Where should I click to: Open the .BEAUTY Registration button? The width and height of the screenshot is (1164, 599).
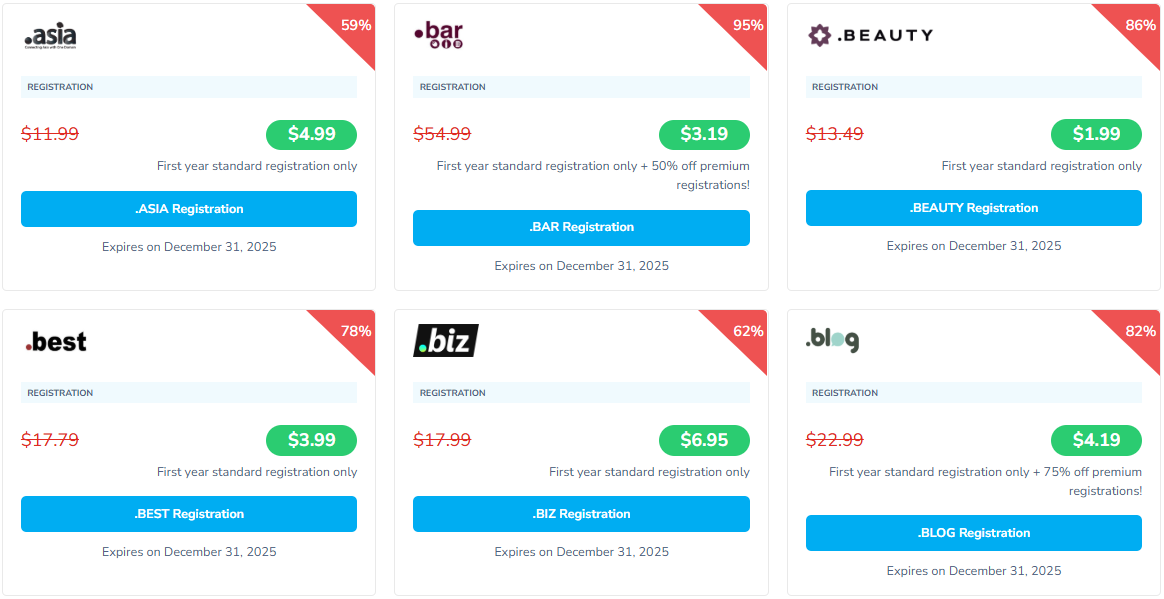pos(973,208)
